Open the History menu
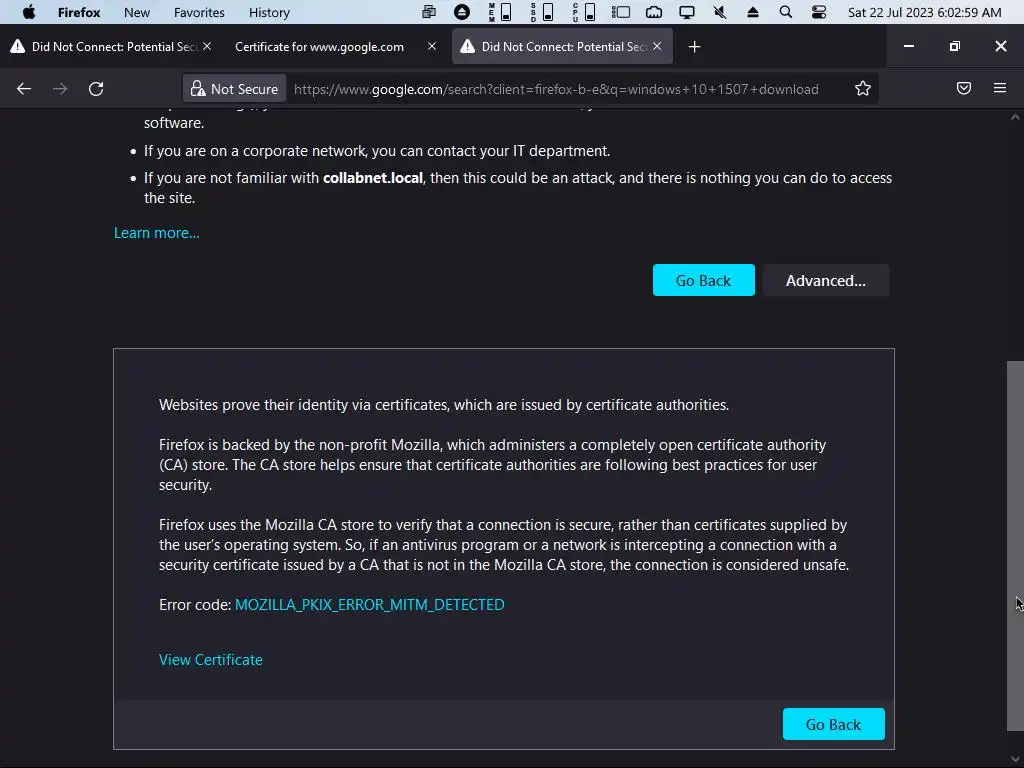 click(x=269, y=12)
